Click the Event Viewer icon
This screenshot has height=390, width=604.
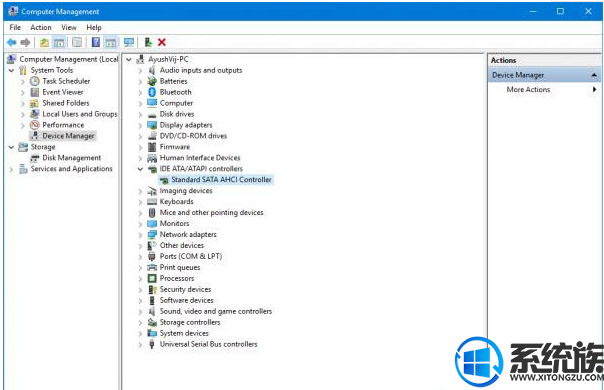[35, 92]
